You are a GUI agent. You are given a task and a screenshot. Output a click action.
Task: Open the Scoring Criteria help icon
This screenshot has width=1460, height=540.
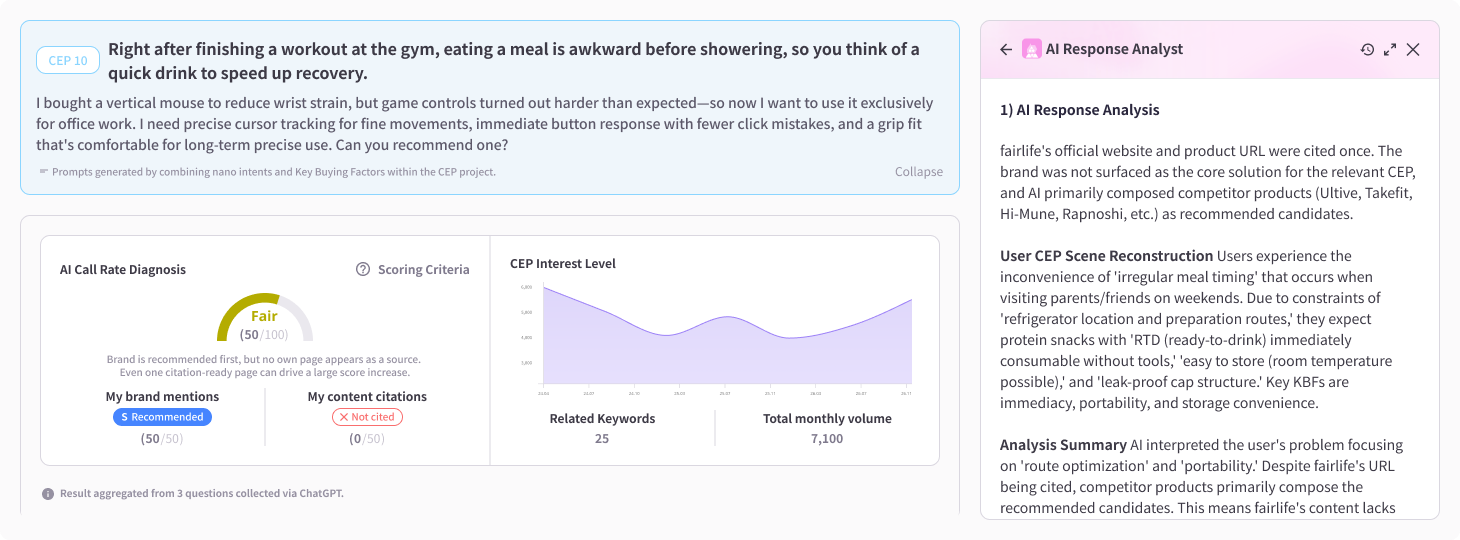[363, 269]
